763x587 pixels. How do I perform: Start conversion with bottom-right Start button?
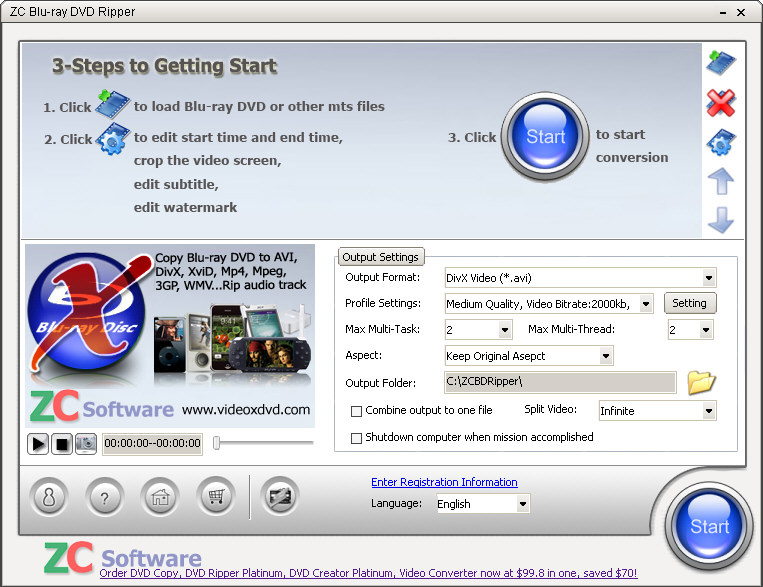pos(709,526)
